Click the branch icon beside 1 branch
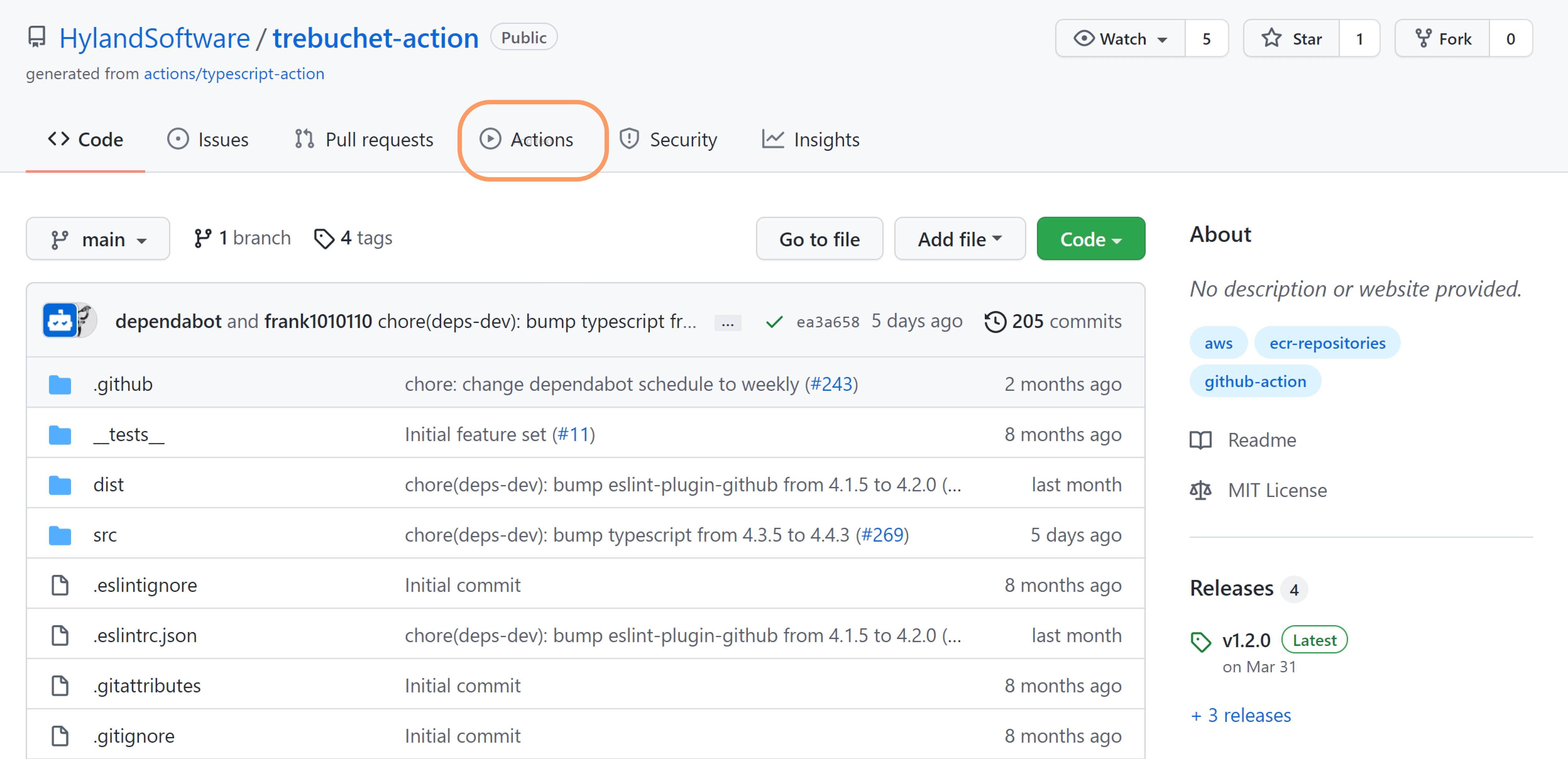The width and height of the screenshot is (1568, 759). pyautogui.click(x=203, y=238)
